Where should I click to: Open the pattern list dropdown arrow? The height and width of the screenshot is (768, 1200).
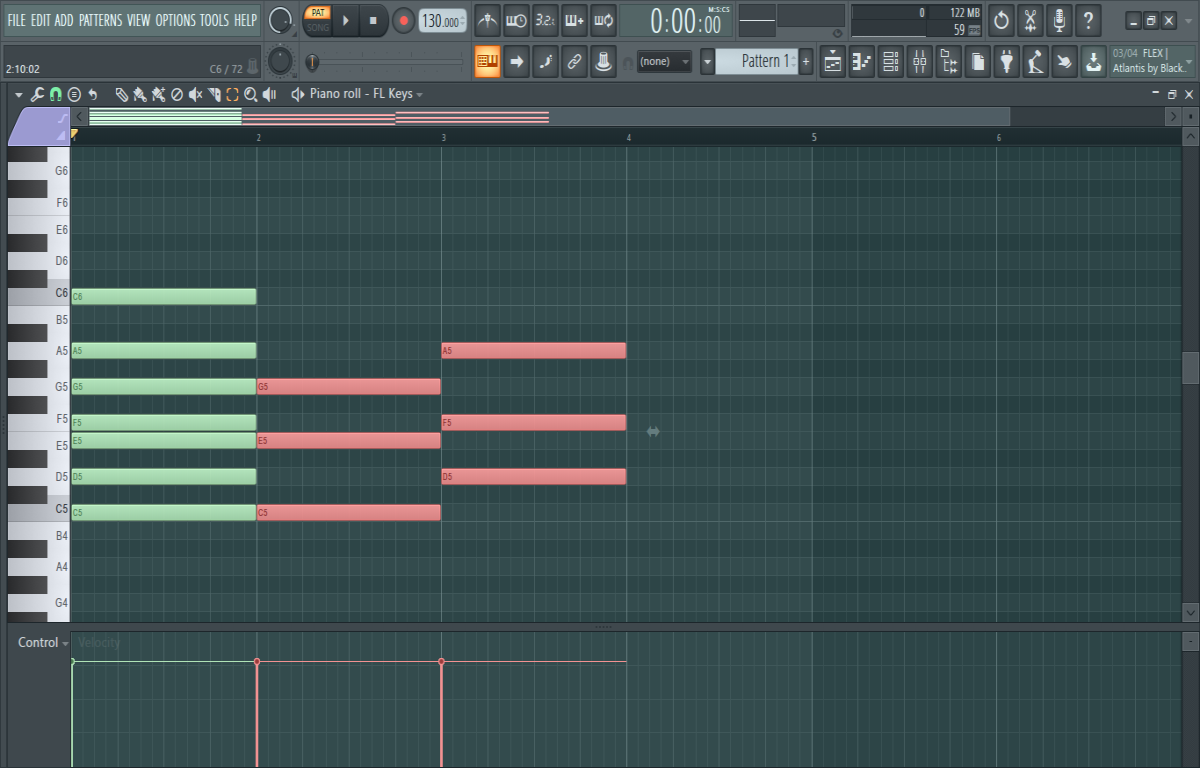[707, 61]
